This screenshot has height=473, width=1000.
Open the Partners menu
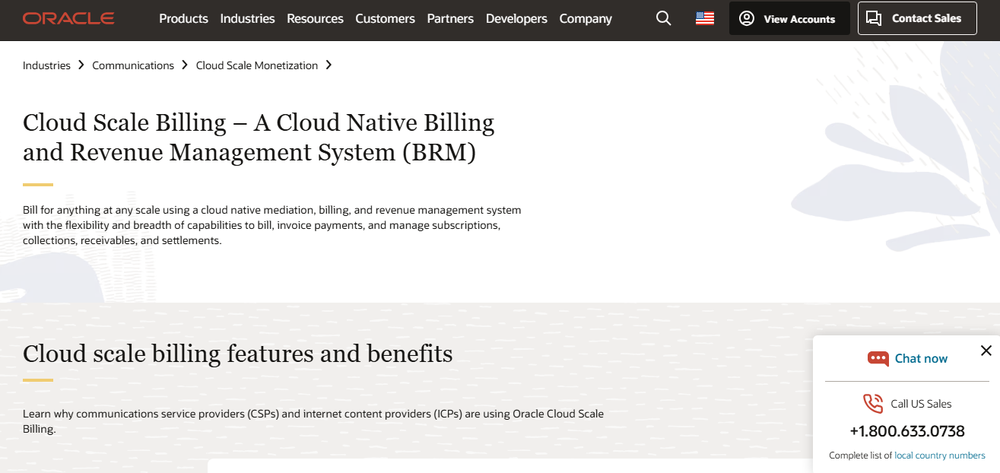click(450, 18)
